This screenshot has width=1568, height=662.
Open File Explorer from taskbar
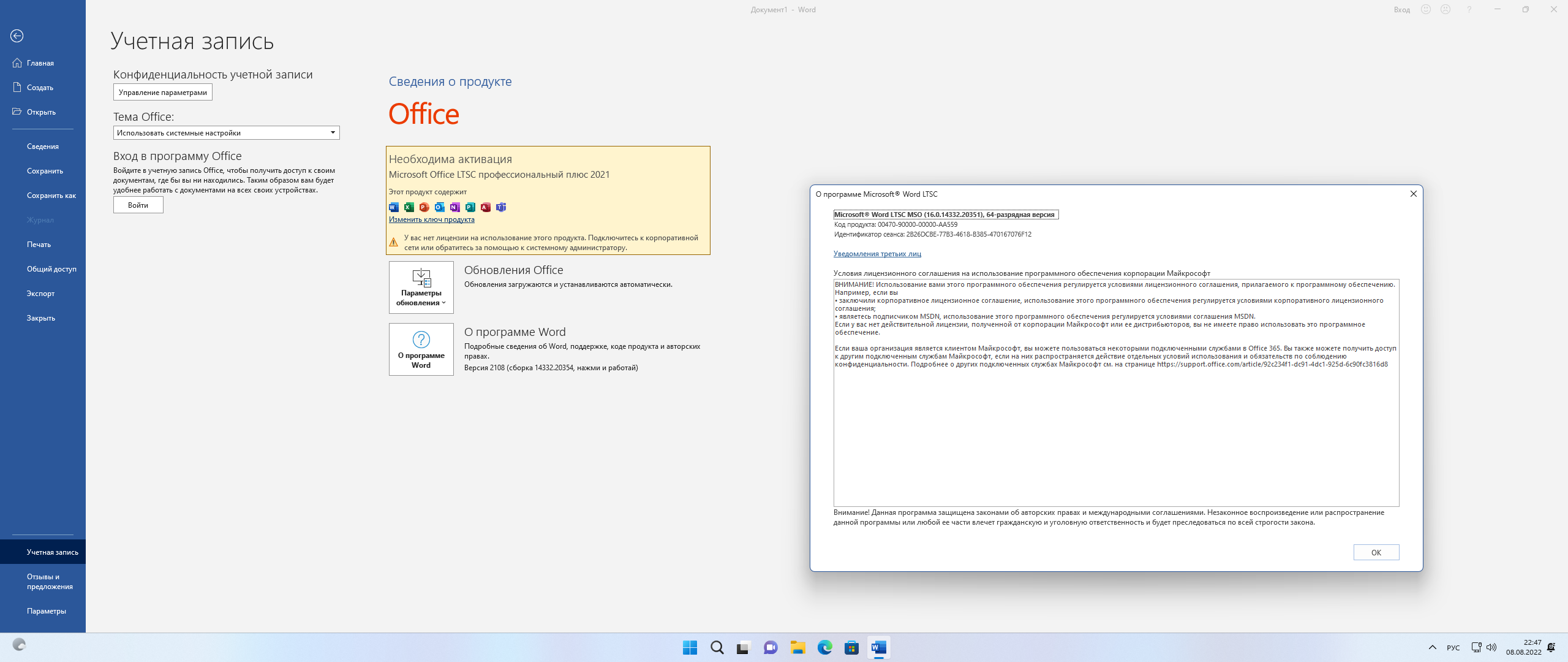797,647
